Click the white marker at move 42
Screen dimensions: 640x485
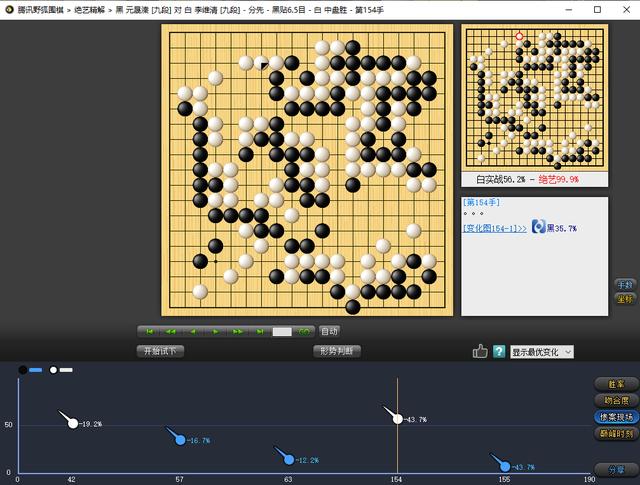point(73,423)
